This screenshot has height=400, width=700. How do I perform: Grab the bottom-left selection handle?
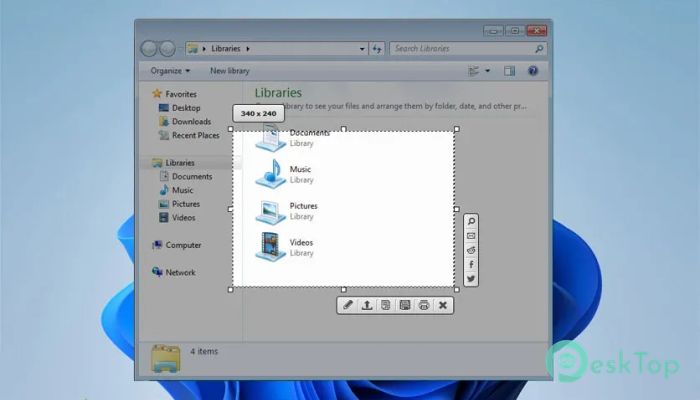click(x=231, y=290)
